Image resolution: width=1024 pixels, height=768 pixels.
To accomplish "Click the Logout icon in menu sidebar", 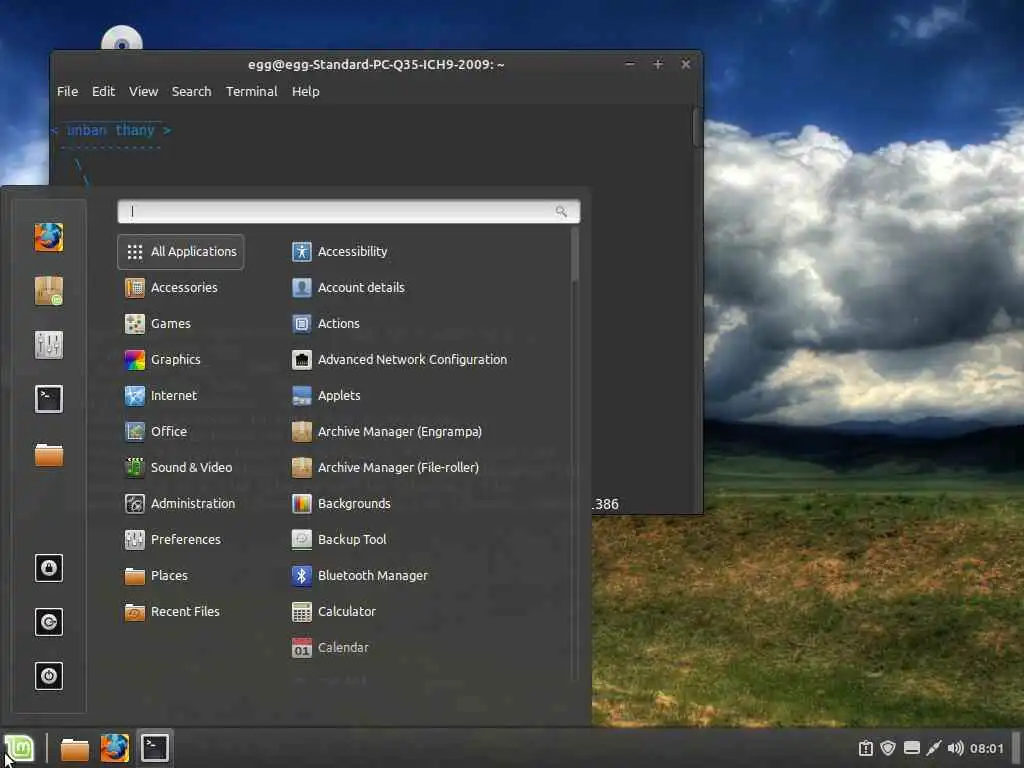I will [x=49, y=622].
